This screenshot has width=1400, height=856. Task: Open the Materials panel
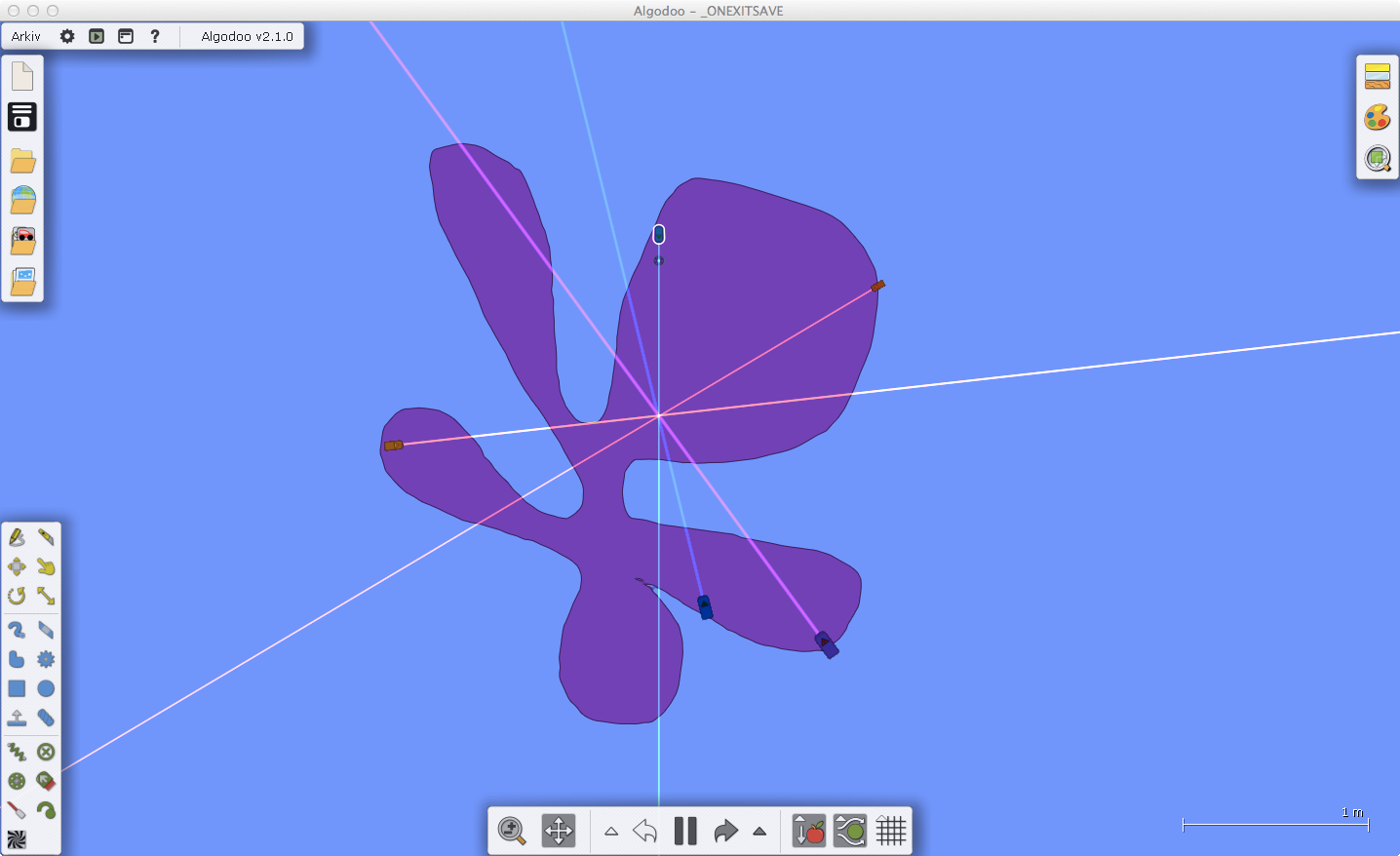tap(1378, 76)
